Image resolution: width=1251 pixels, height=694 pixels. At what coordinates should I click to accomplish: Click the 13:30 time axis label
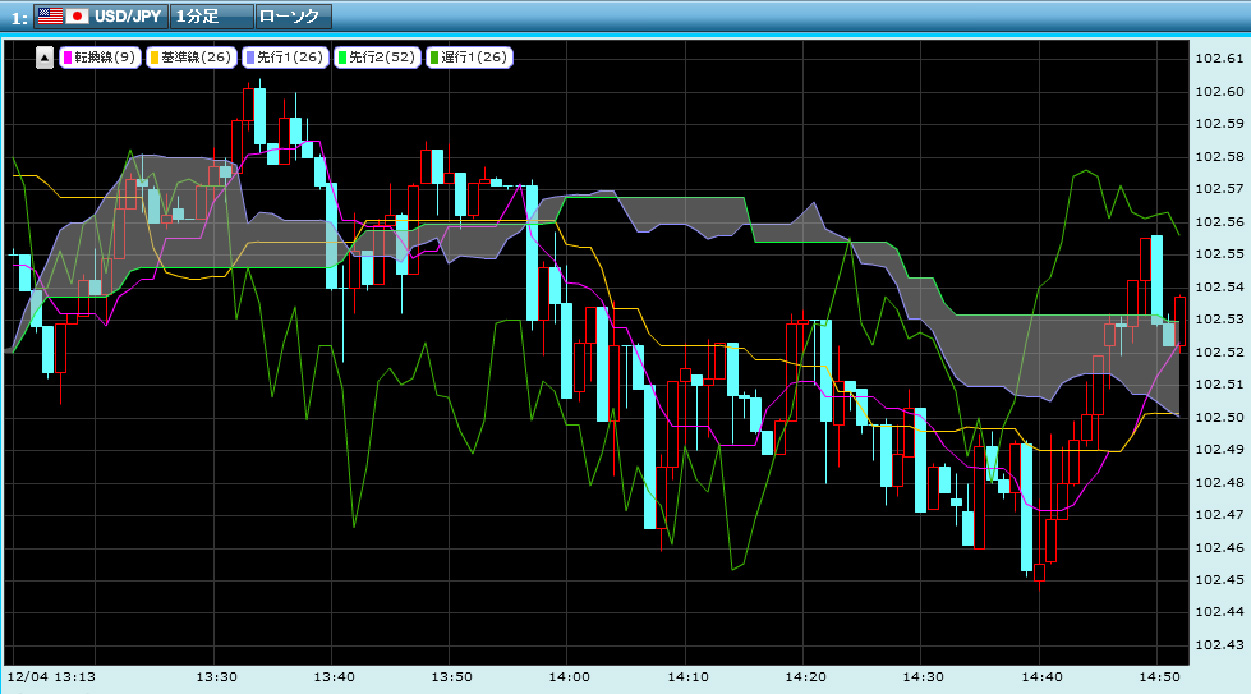[x=216, y=677]
